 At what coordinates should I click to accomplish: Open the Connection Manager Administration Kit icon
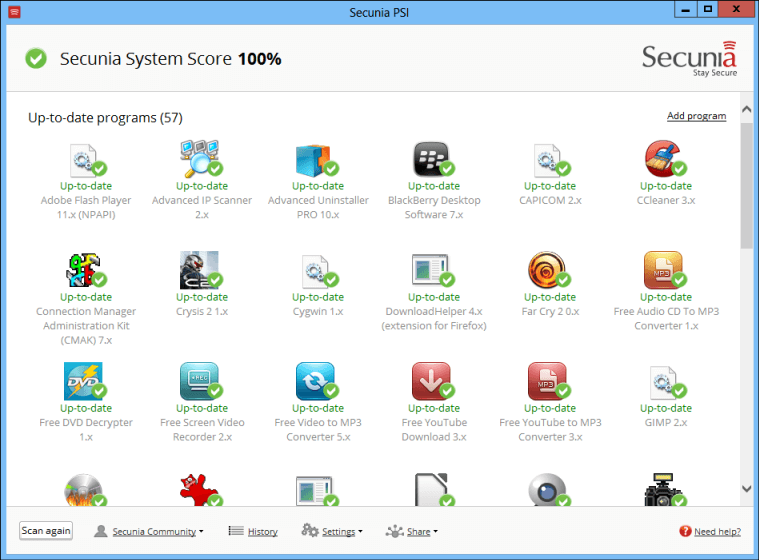[x=86, y=270]
